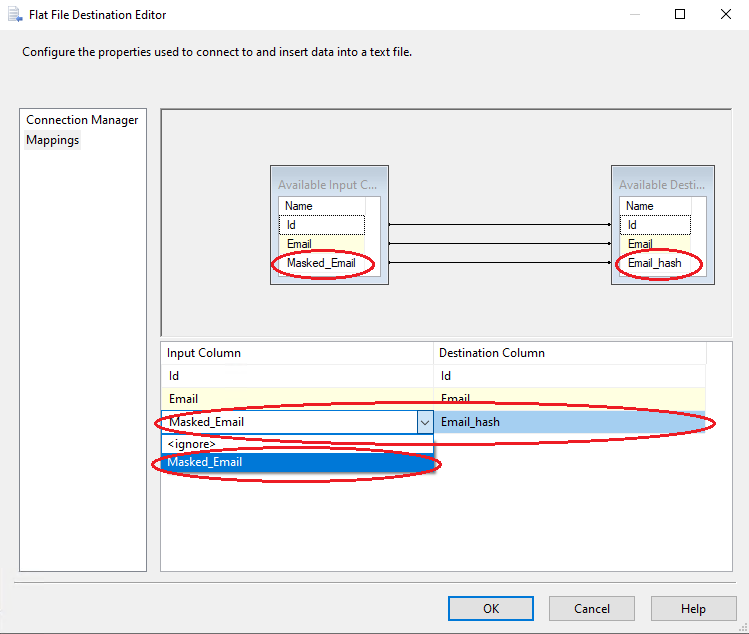
Task: Select Masked_Email in Available Input Columns box
Action: coord(321,263)
